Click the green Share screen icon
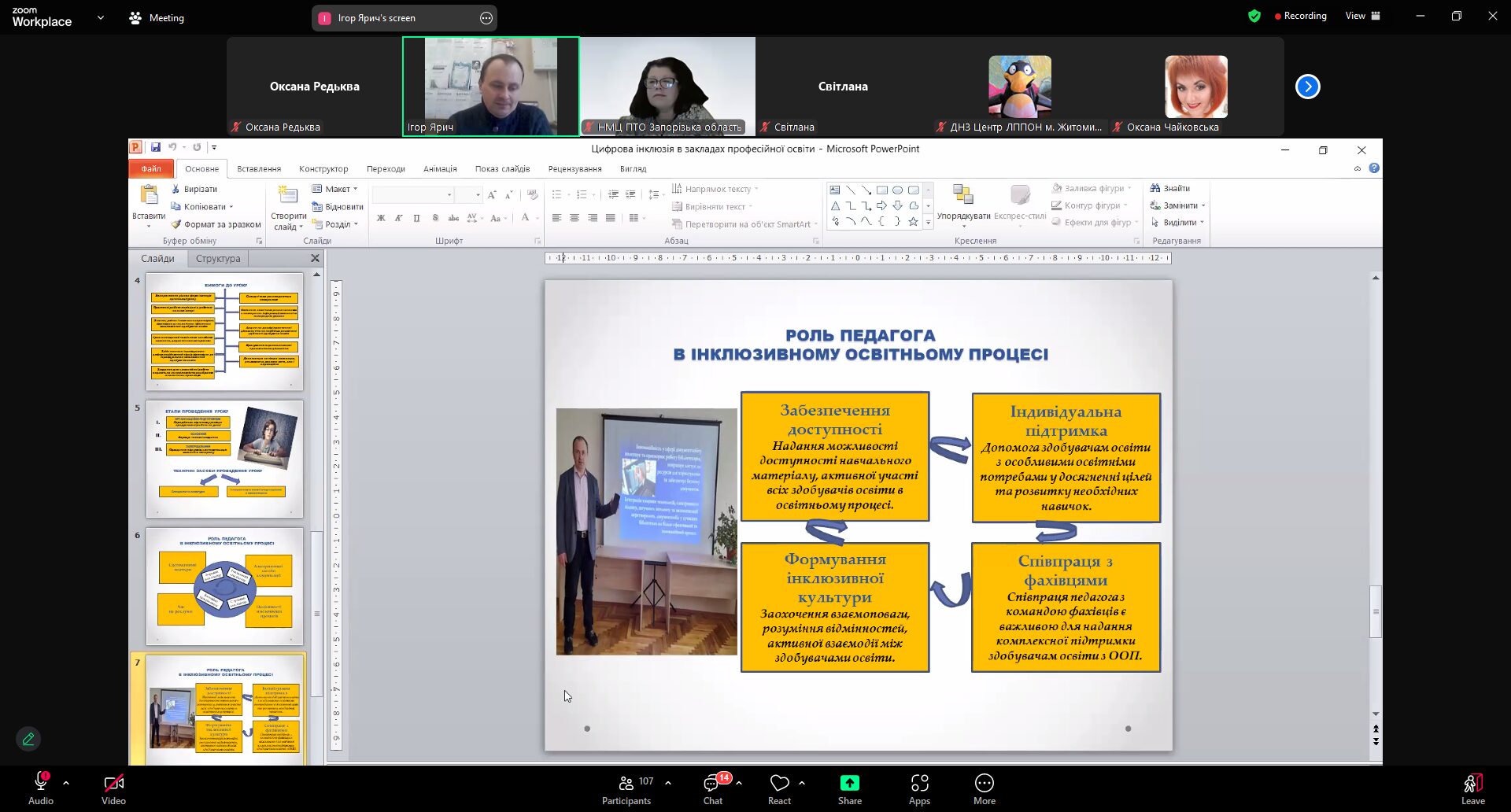The height and width of the screenshot is (812, 1511). point(850,783)
